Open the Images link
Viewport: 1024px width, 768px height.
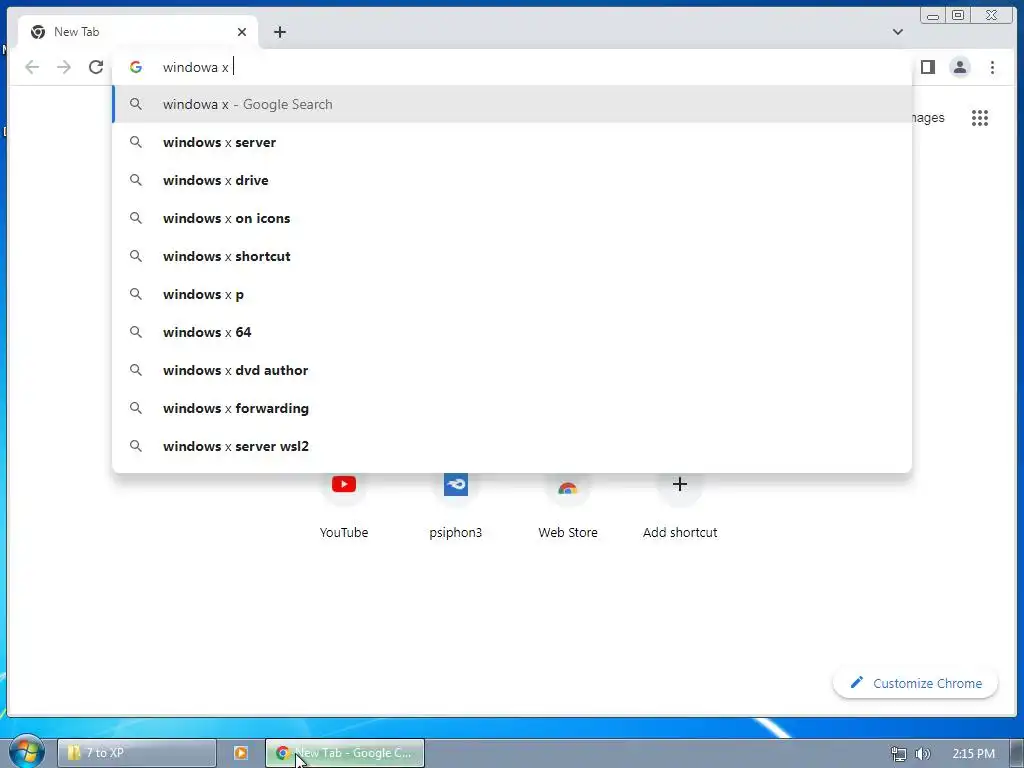pos(928,118)
